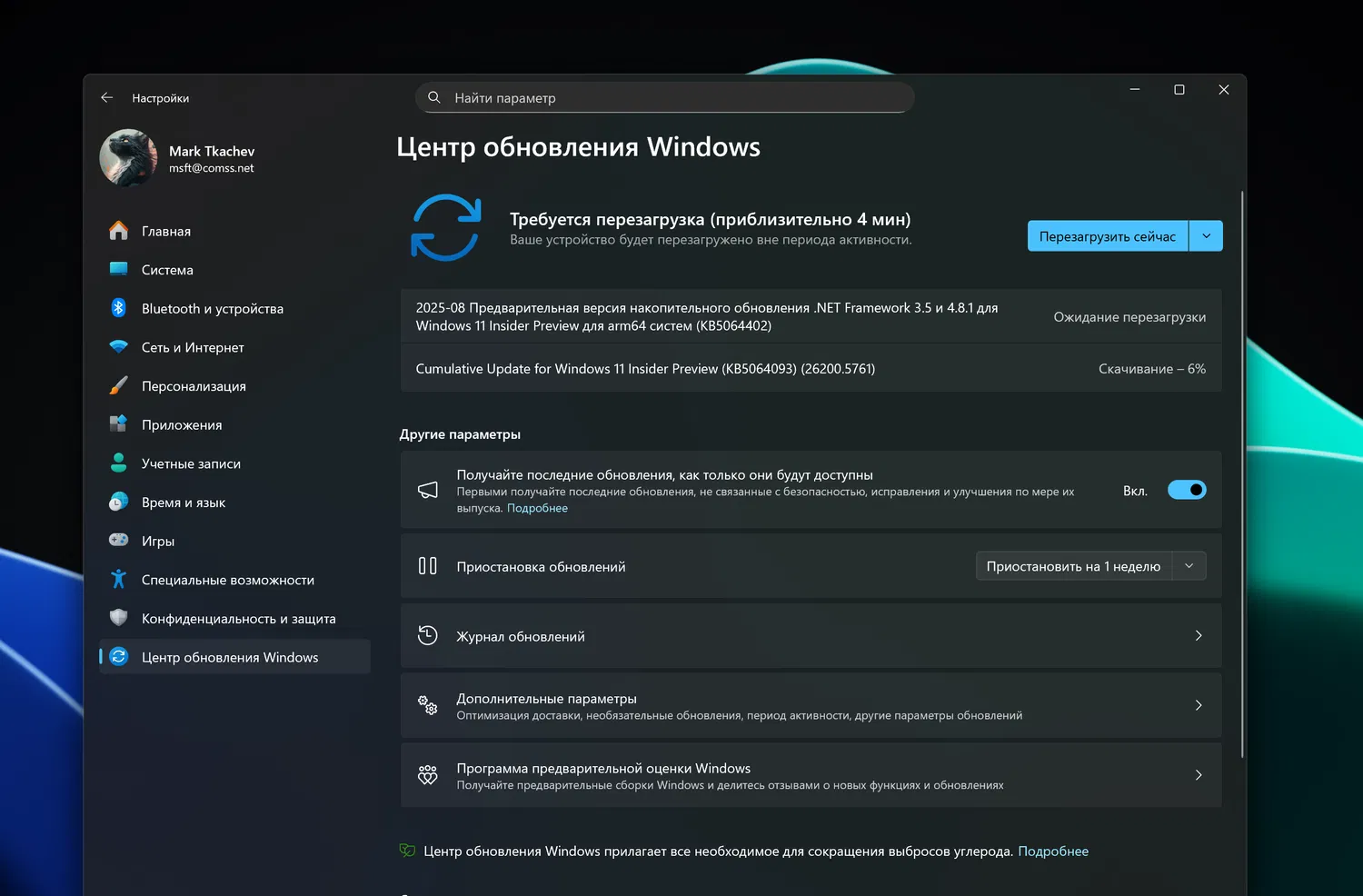Click the Bluetooth icon in the sidebar

(x=118, y=308)
